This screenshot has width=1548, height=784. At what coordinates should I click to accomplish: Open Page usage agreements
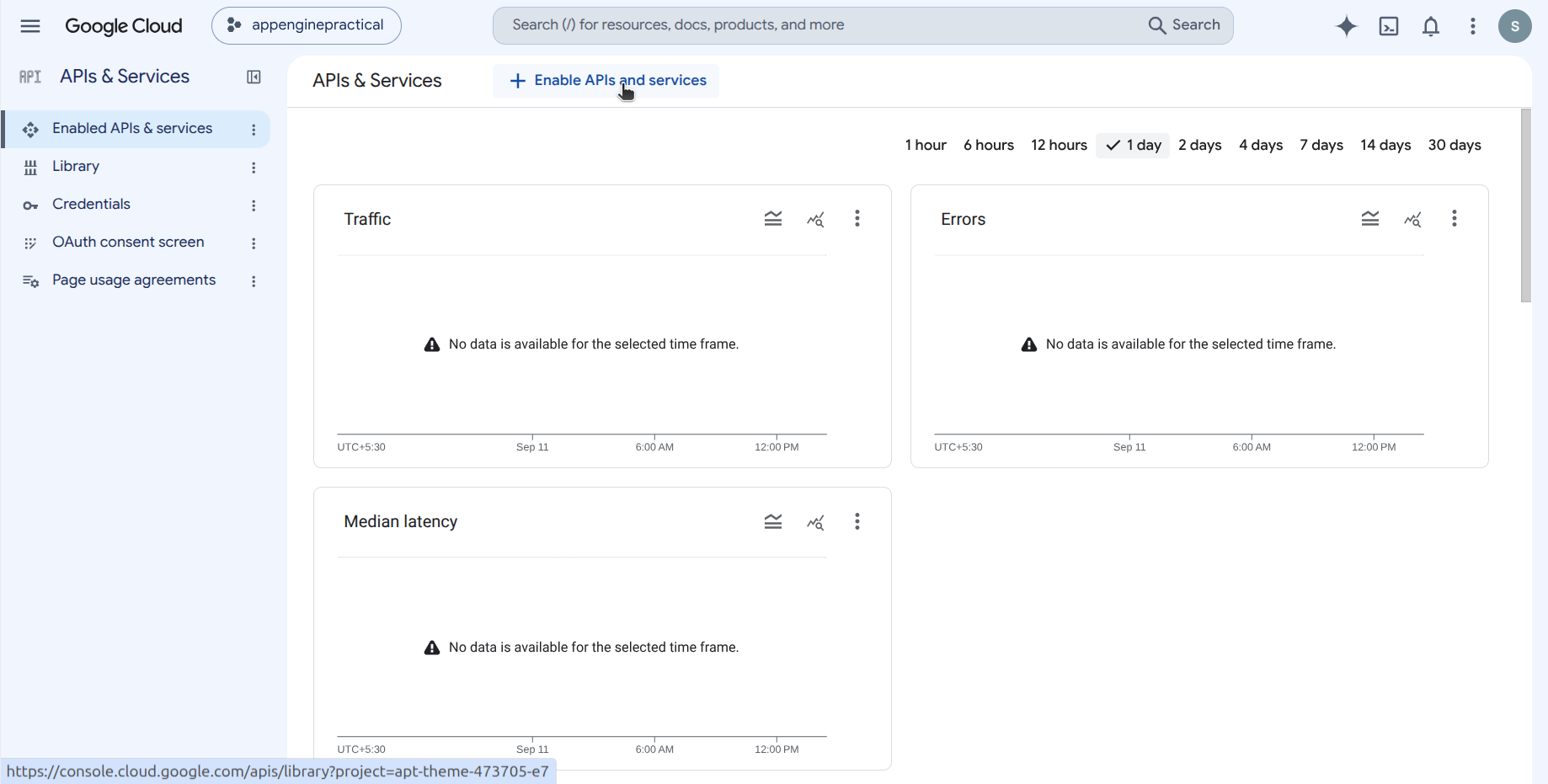(x=136, y=280)
